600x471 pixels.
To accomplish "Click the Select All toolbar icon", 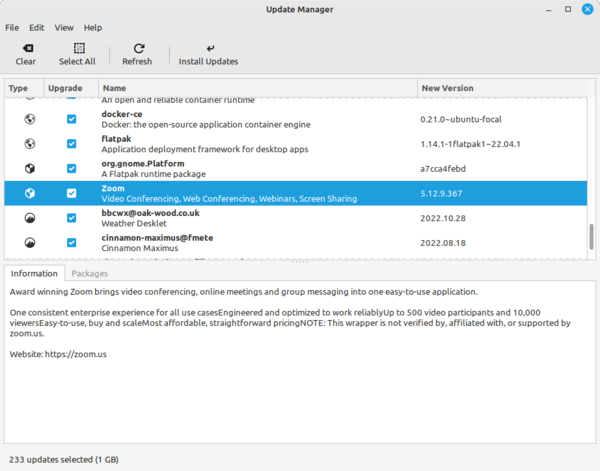I will pos(77,48).
